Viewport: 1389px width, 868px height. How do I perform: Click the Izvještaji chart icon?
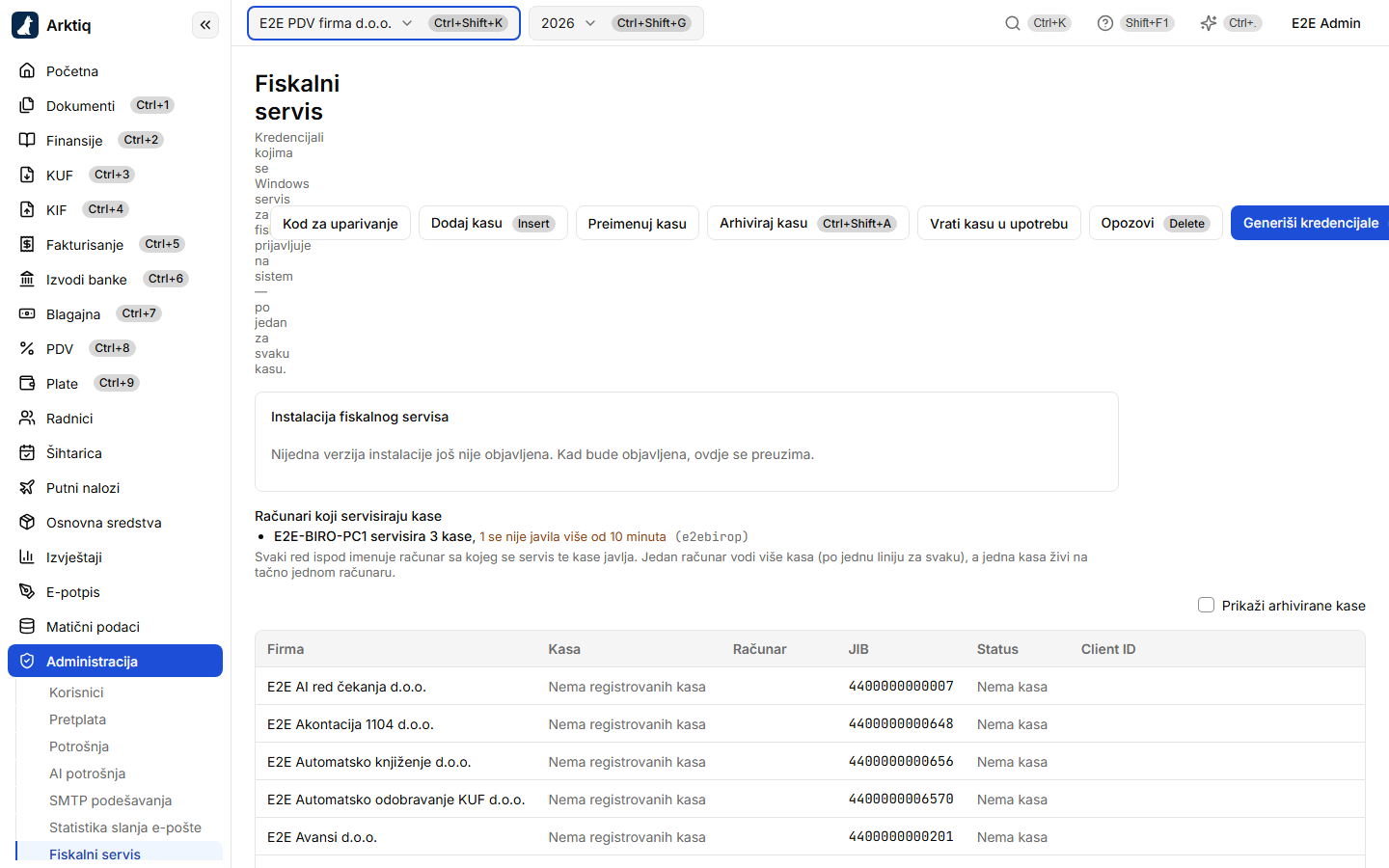27,556
